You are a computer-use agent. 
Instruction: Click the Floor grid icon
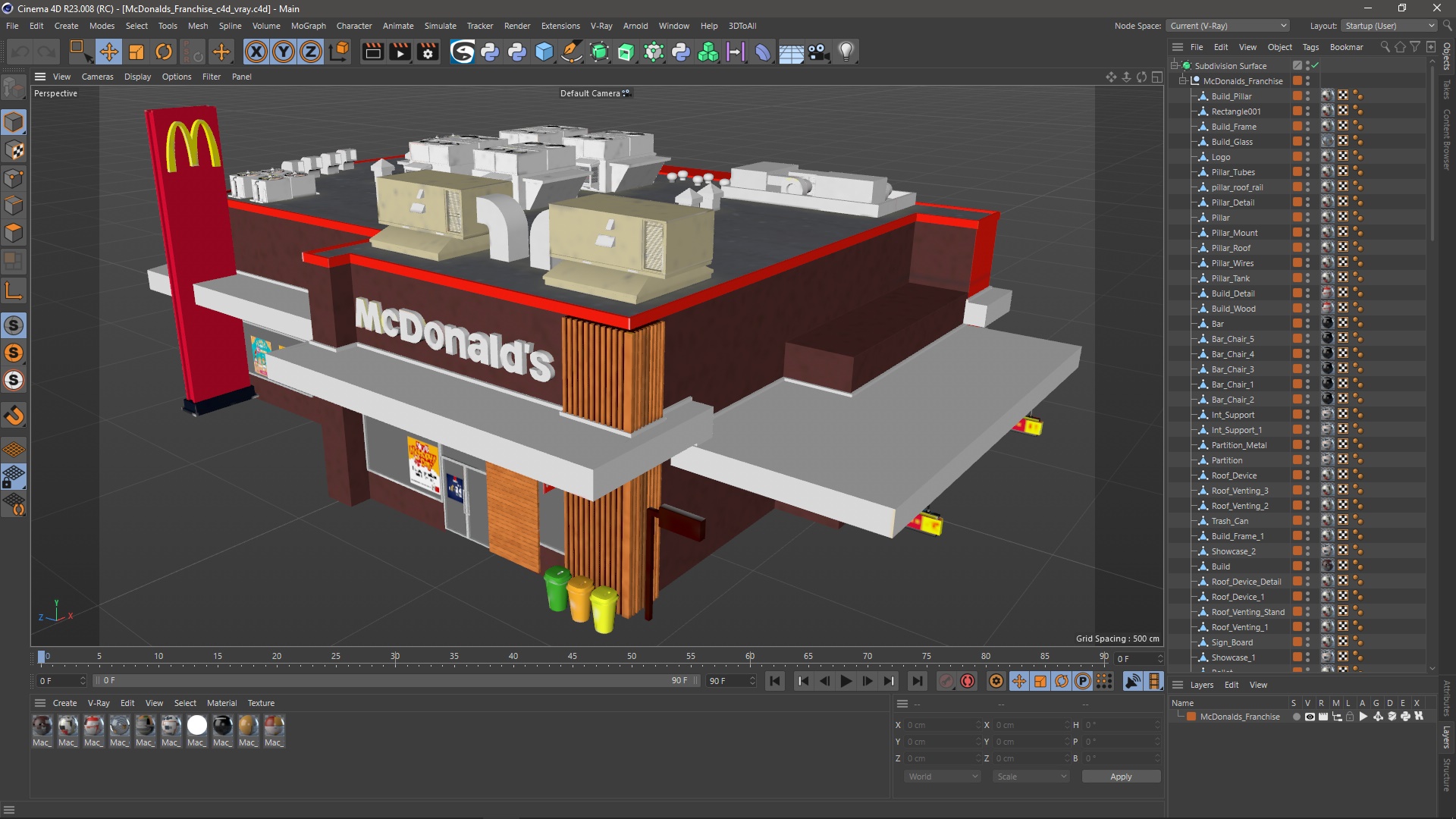pos(791,52)
